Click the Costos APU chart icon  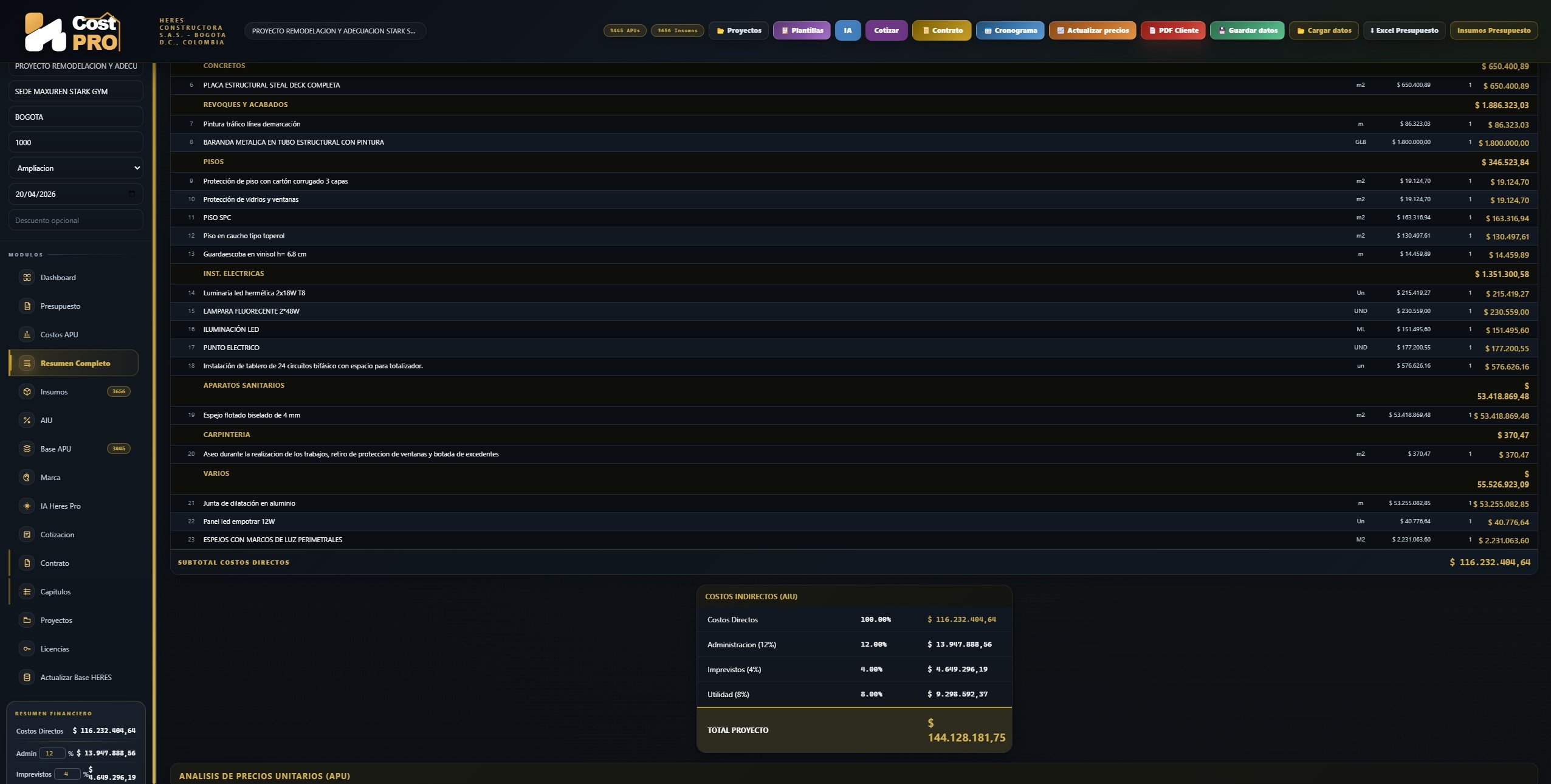point(27,335)
